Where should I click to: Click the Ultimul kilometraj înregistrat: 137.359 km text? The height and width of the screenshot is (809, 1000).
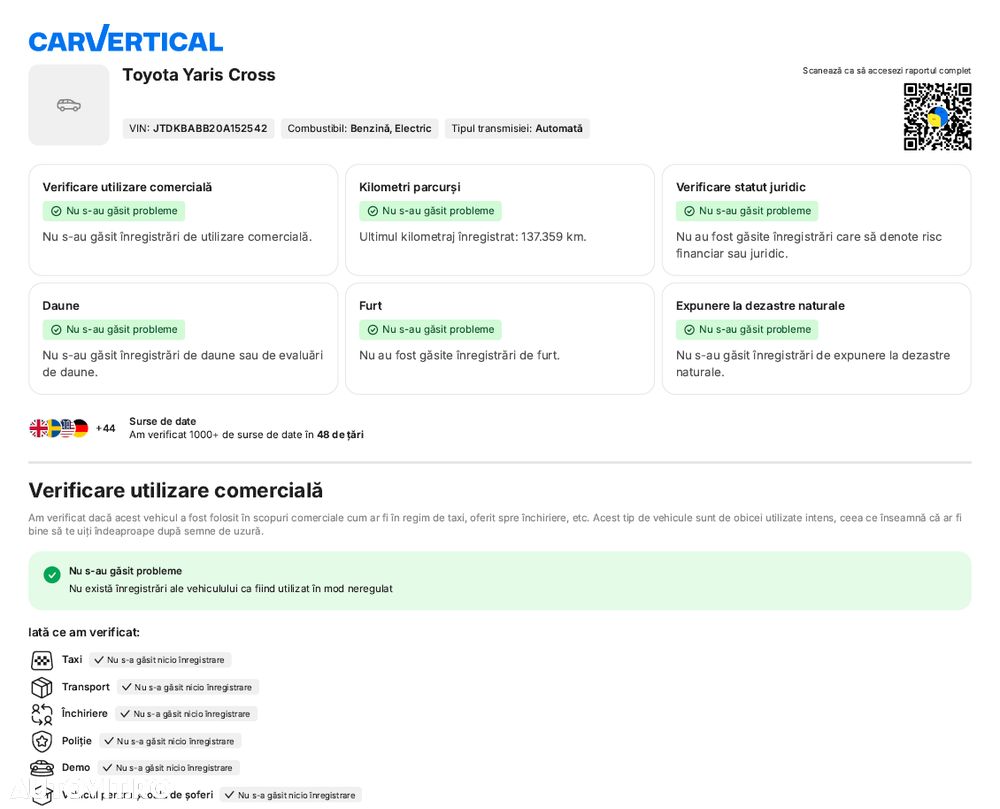(x=473, y=237)
